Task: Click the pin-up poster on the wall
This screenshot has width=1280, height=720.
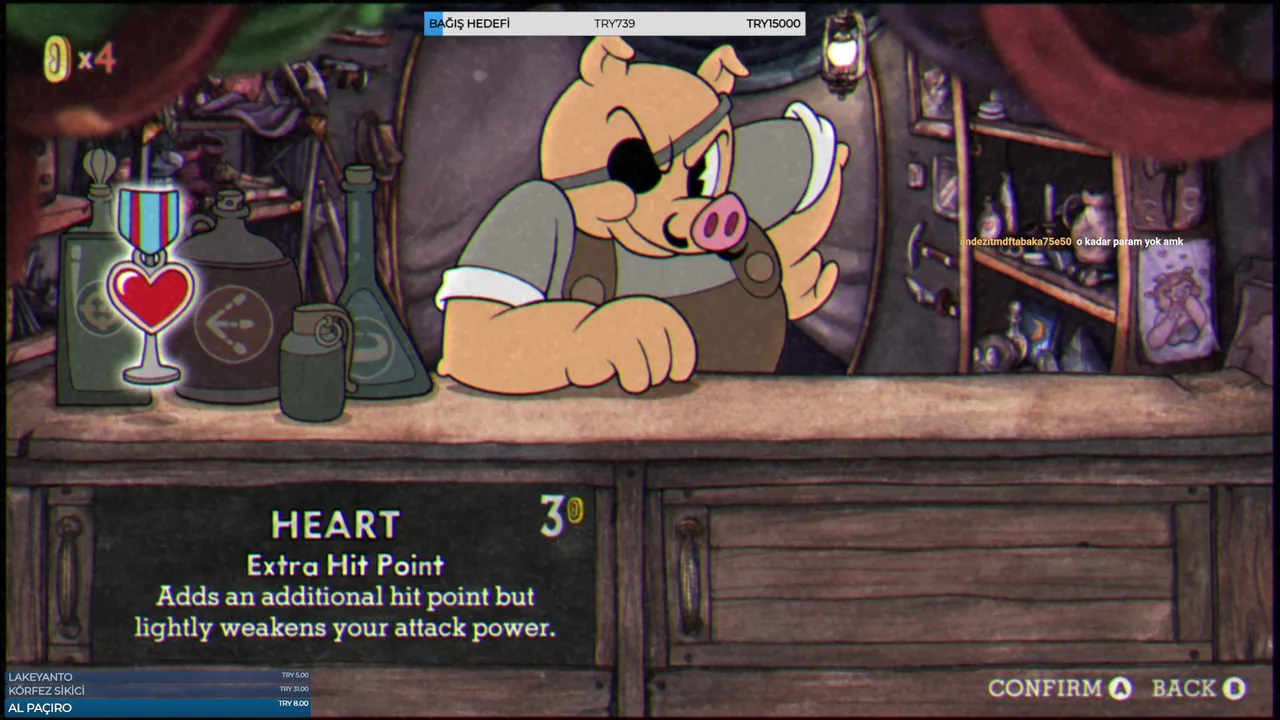Action: [1178, 300]
